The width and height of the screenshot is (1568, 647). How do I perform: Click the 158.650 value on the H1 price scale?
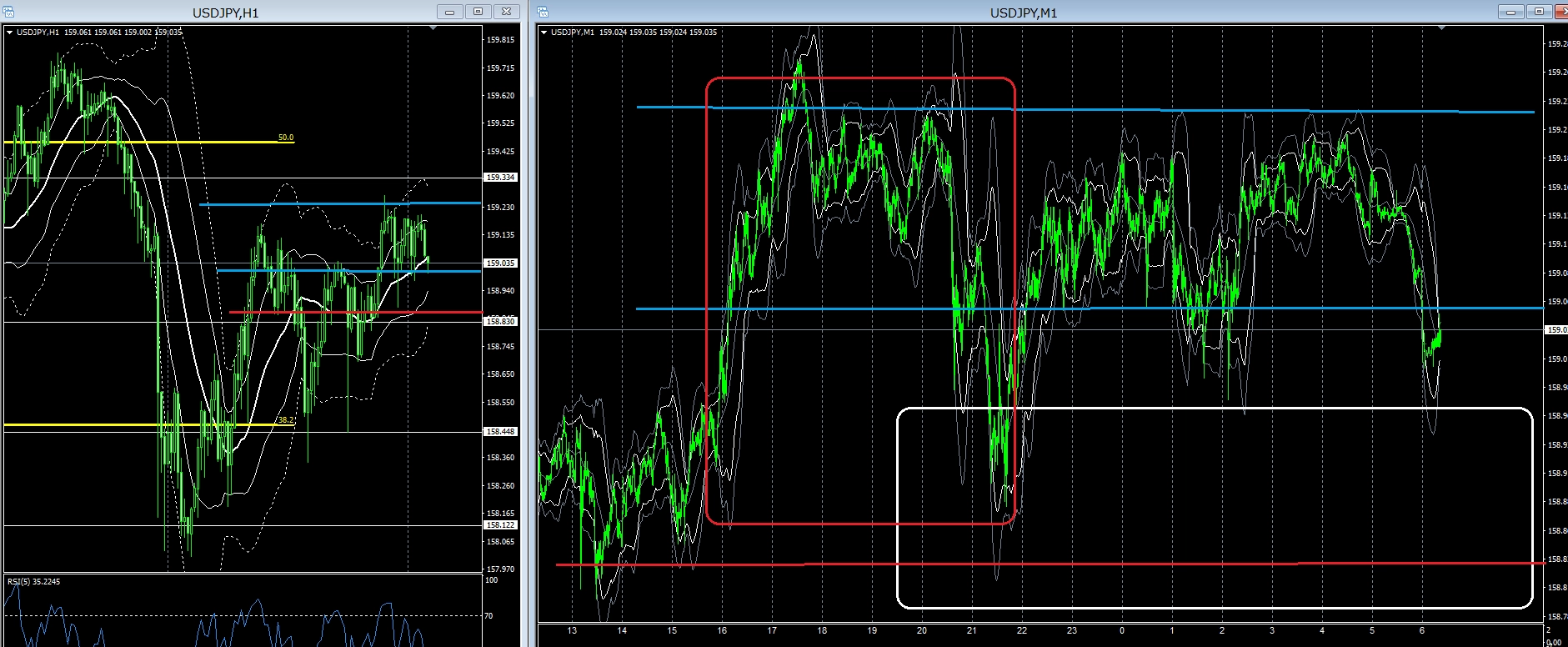[x=500, y=374]
